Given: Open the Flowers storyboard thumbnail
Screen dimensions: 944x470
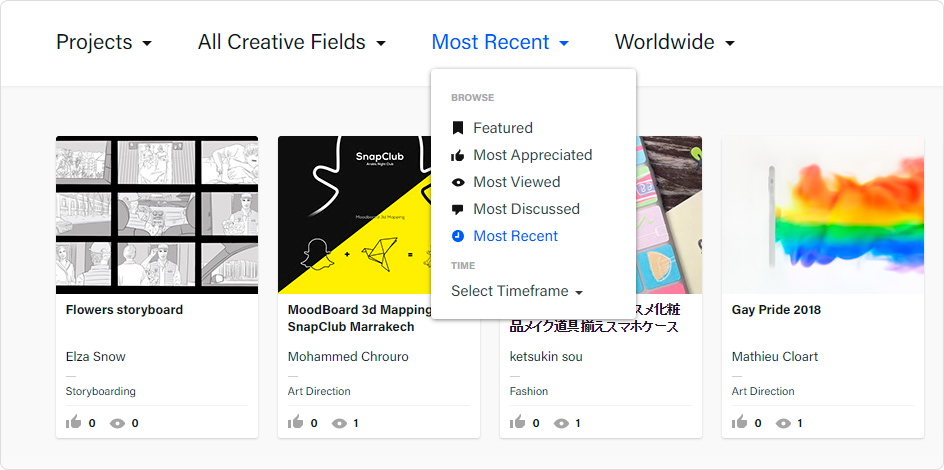Looking at the screenshot, I should (157, 215).
